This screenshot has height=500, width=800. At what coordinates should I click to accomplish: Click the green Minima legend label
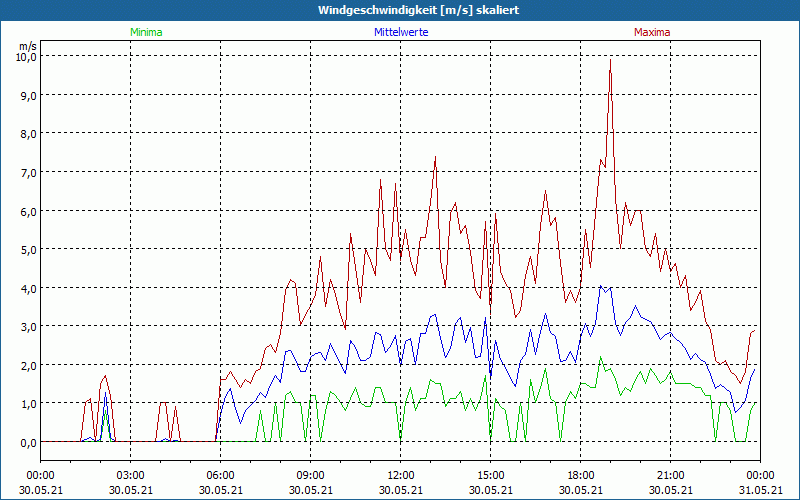(146, 32)
